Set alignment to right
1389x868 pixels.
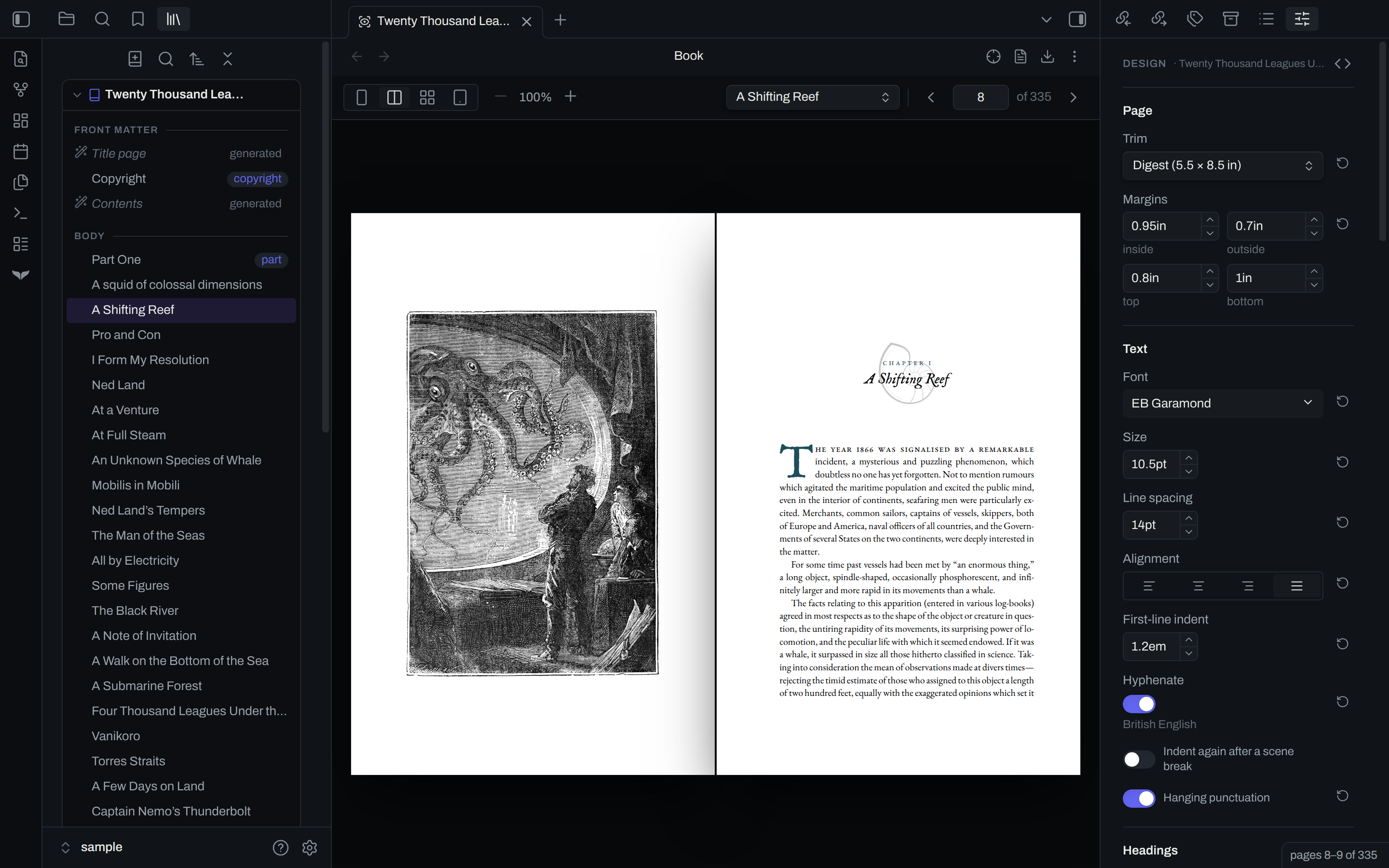pyautogui.click(x=1247, y=586)
